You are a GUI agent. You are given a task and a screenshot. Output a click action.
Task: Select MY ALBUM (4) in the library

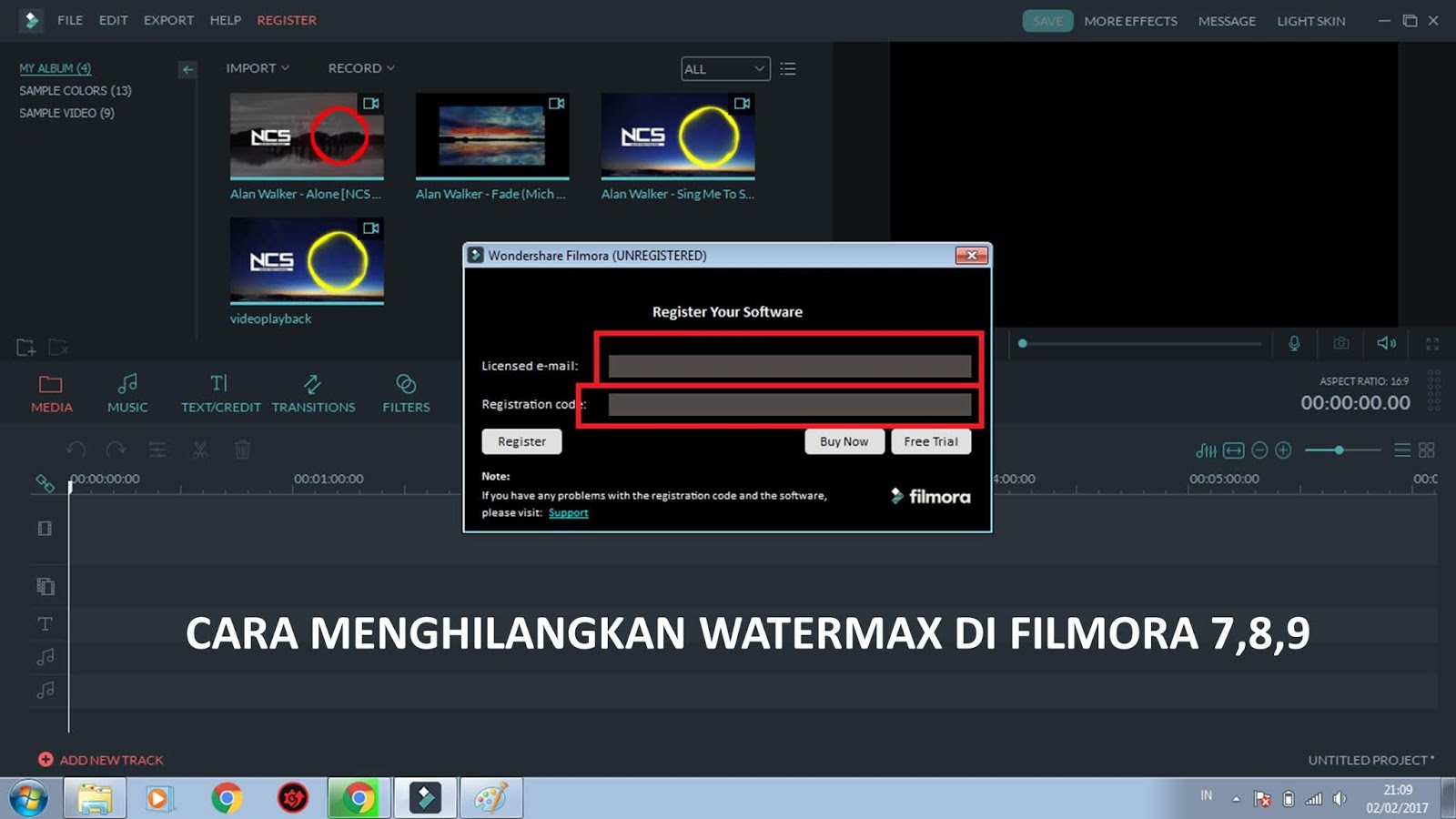coord(56,68)
